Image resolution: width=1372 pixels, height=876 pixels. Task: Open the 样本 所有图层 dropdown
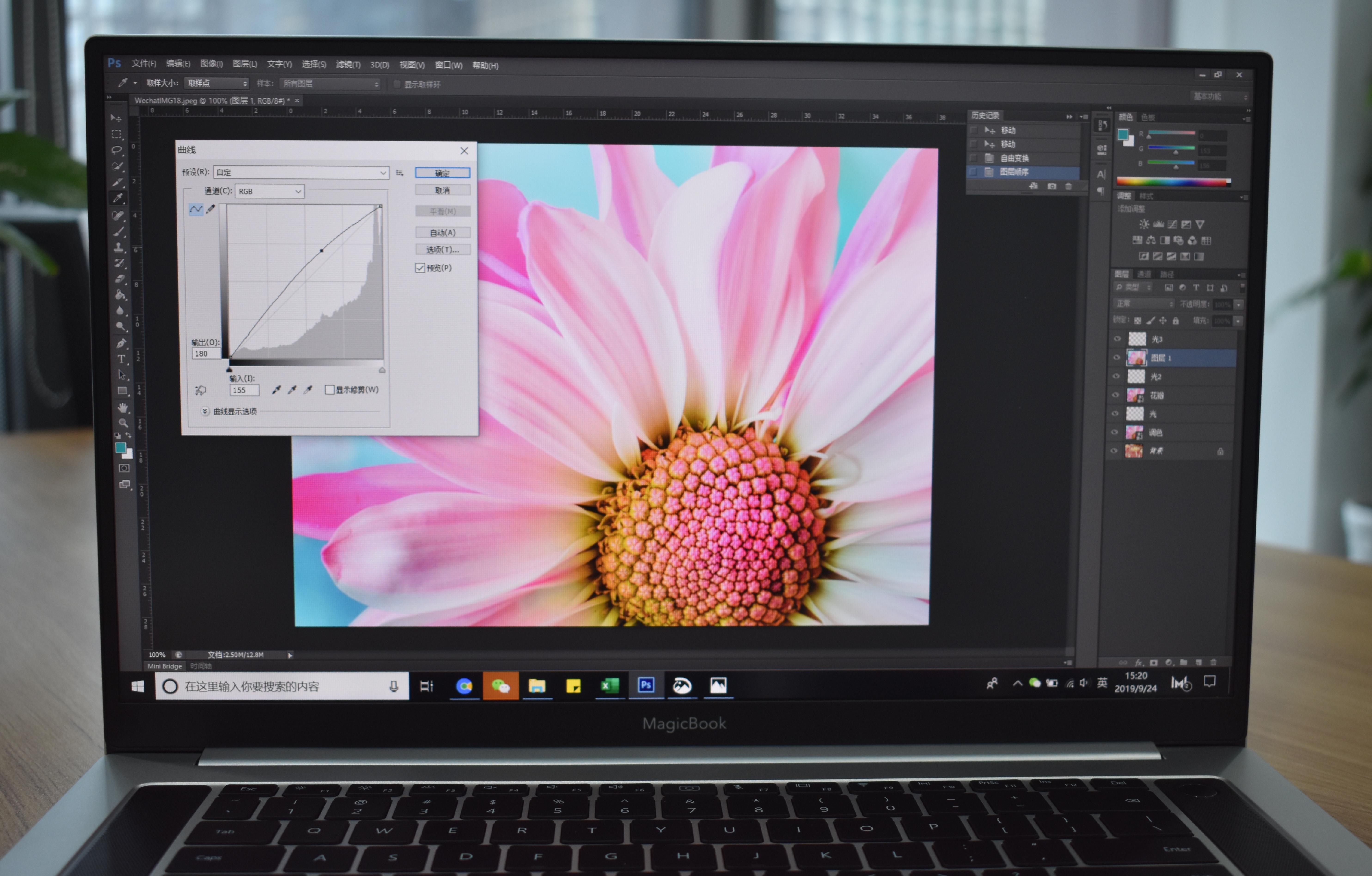pyautogui.click(x=330, y=84)
